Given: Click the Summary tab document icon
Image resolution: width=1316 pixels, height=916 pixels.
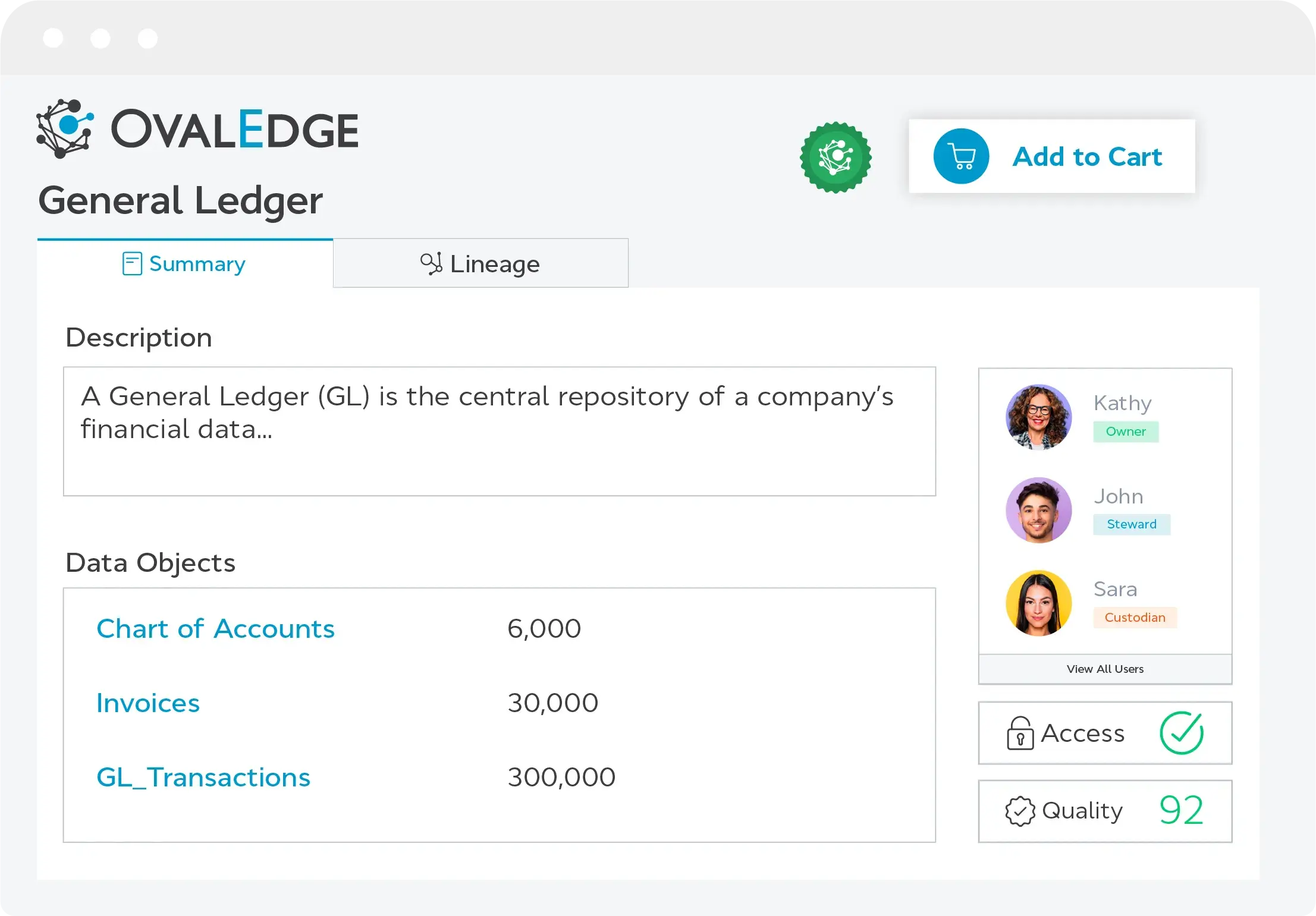Looking at the screenshot, I should pyautogui.click(x=132, y=263).
